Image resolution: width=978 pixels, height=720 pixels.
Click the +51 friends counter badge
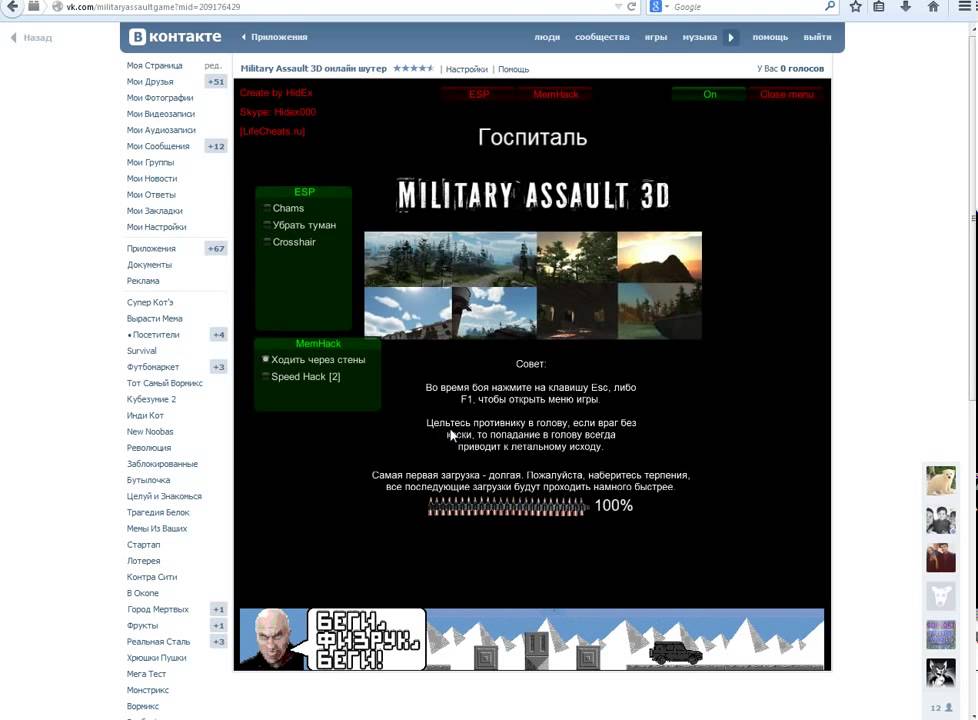click(x=216, y=82)
